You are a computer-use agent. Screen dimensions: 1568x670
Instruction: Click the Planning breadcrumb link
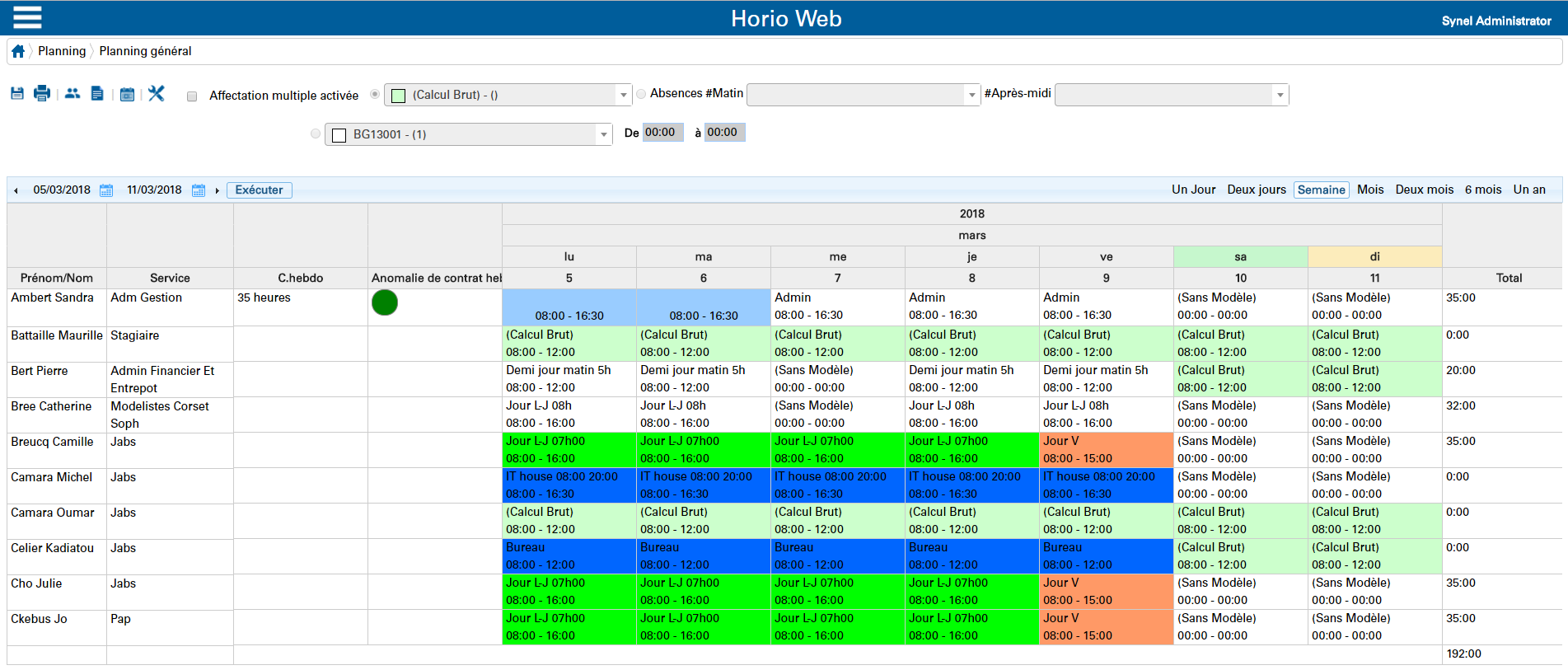pos(62,51)
